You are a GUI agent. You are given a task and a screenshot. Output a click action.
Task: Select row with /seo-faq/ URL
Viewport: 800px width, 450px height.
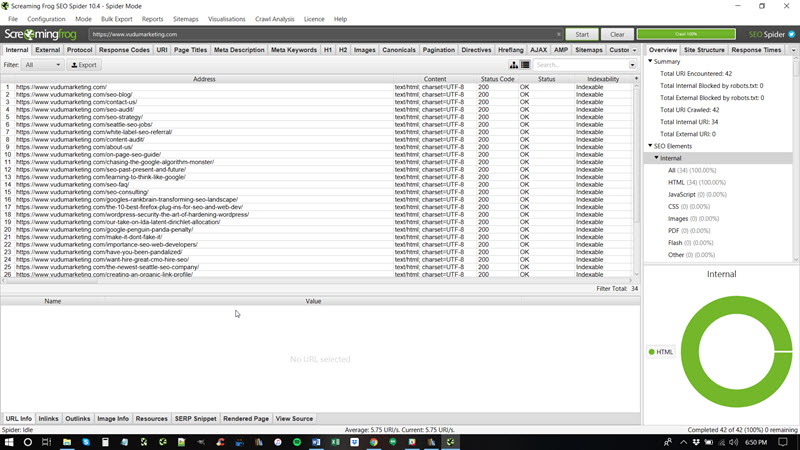[x=316, y=185]
